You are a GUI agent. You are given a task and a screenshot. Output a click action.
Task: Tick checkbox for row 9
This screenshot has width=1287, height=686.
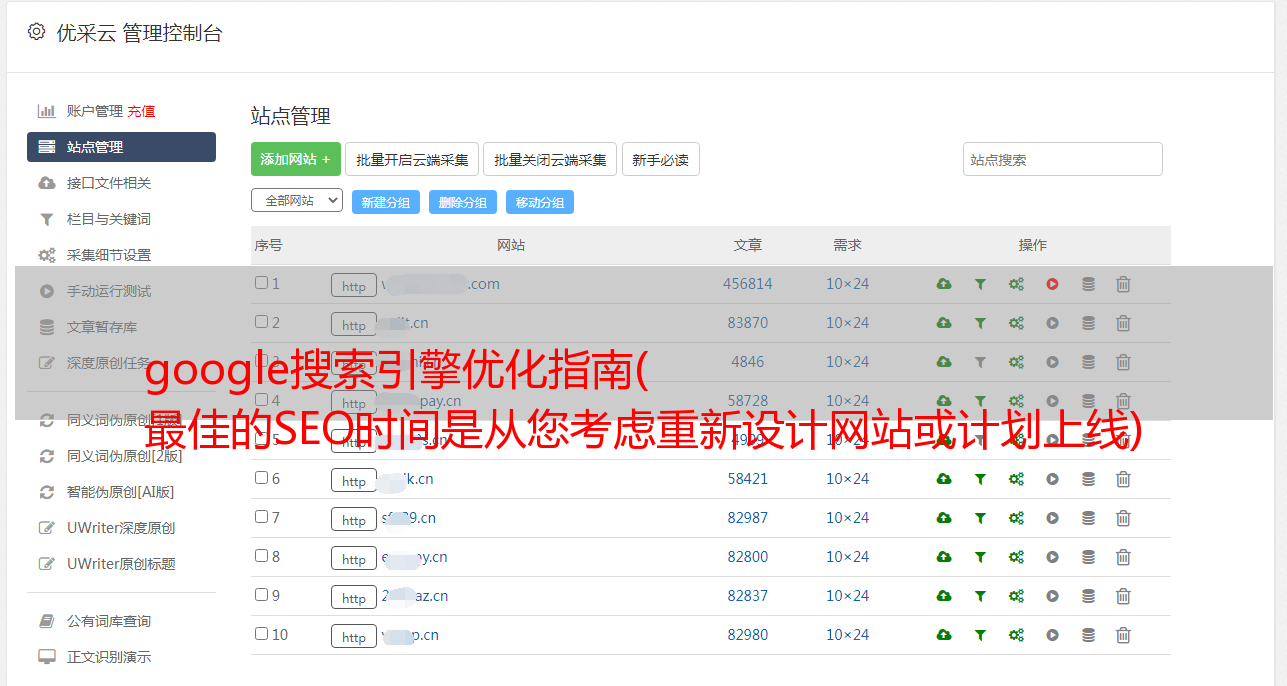(261, 595)
